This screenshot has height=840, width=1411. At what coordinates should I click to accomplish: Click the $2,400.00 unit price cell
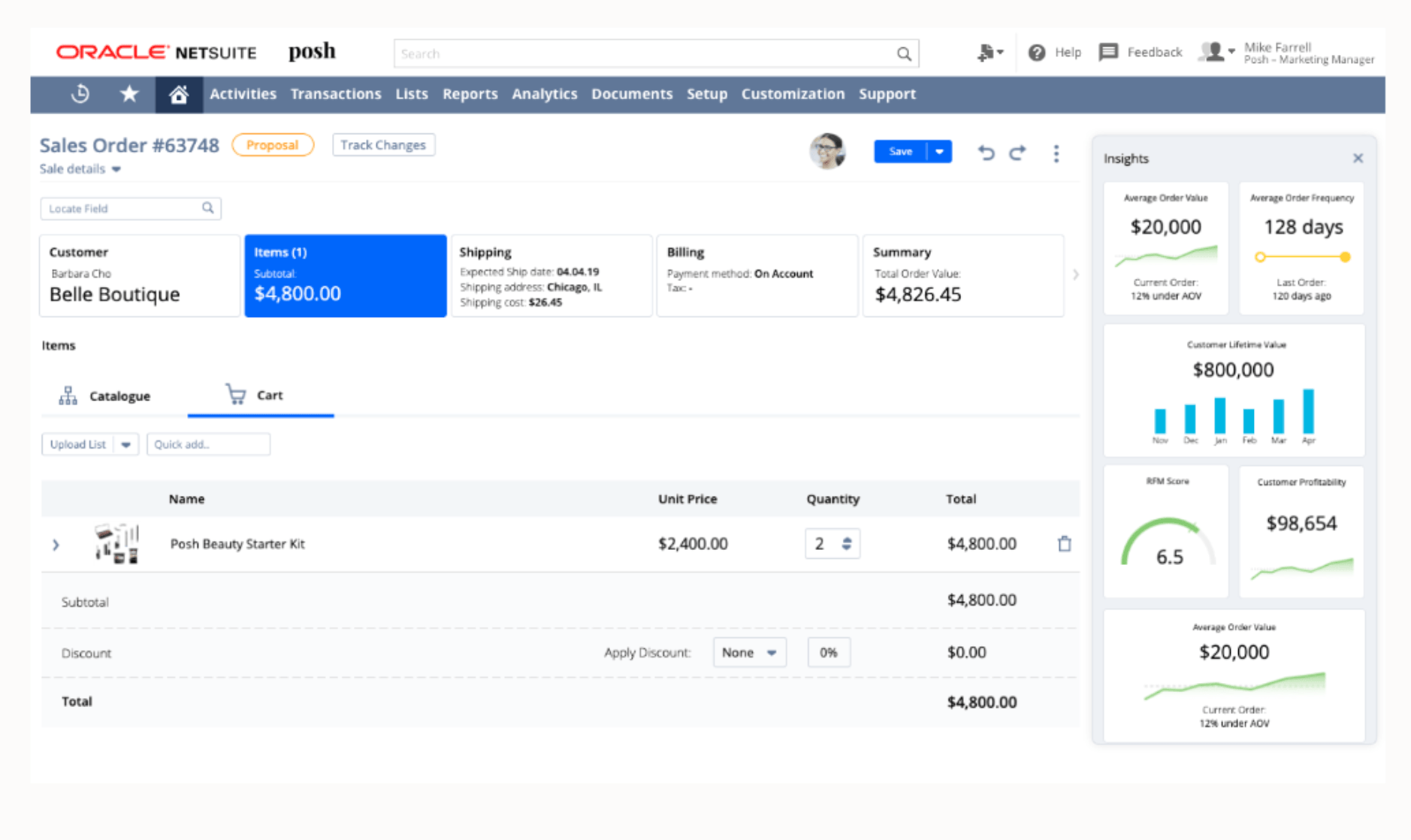[693, 543]
